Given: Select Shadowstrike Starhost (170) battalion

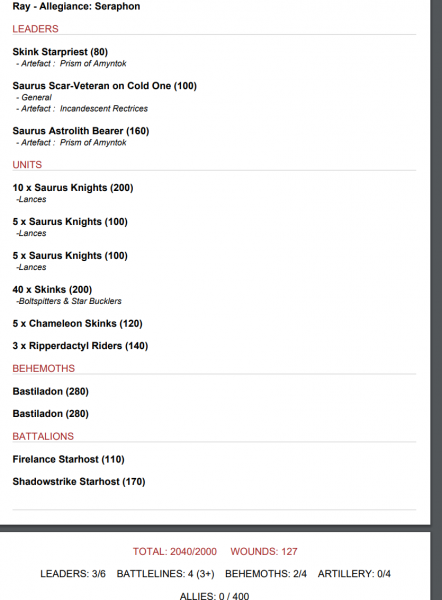Looking at the screenshot, I should [79, 481].
